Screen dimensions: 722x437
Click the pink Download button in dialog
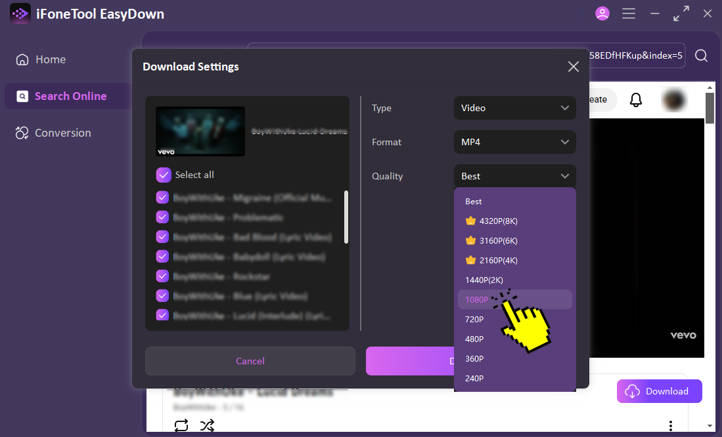[410, 361]
